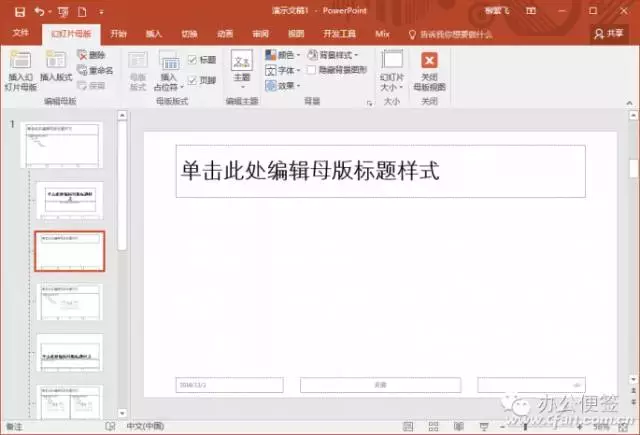Click zoom in plus in status bar
The width and height of the screenshot is (640, 435).
pos(580,427)
